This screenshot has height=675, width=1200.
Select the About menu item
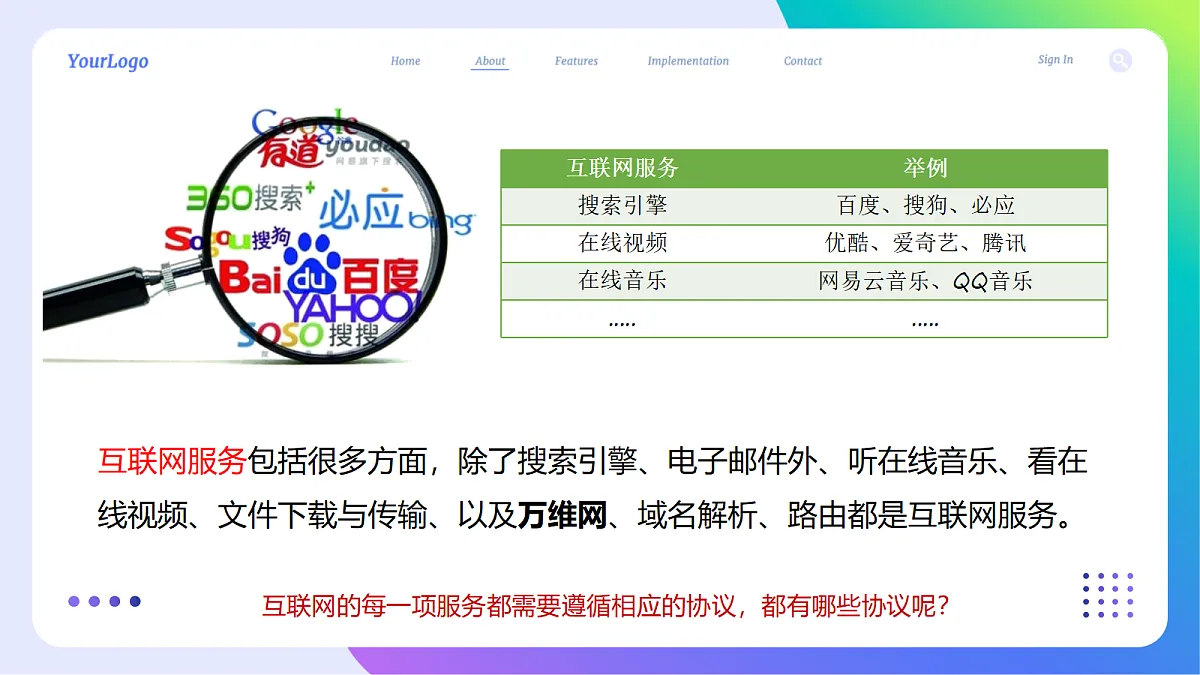(x=490, y=61)
